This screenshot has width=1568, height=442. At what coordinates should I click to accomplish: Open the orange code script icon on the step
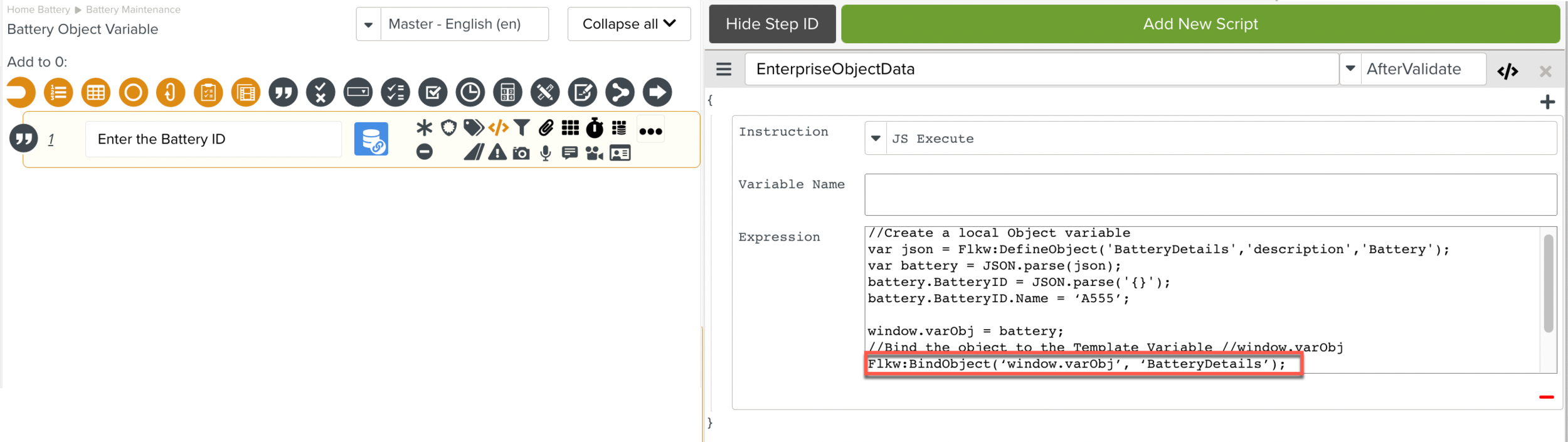pos(499,128)
